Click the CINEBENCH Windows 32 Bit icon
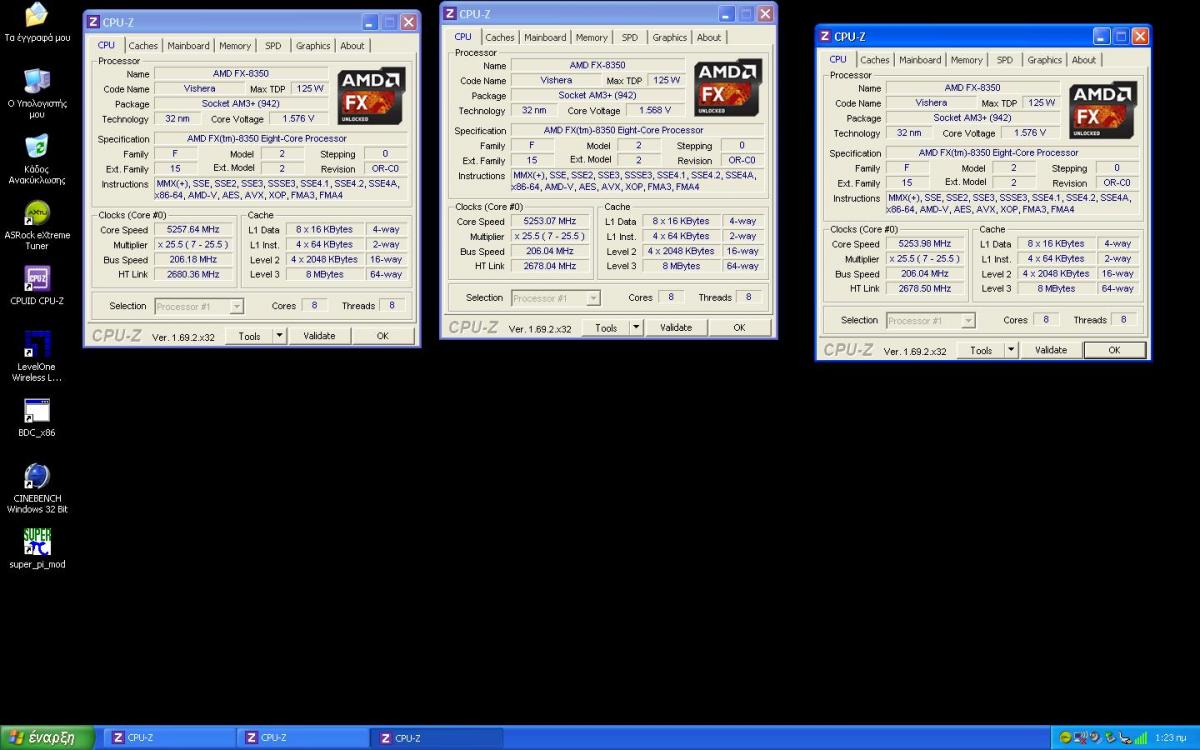Viewport: 1200px width, 750px height. click(37, 489)
